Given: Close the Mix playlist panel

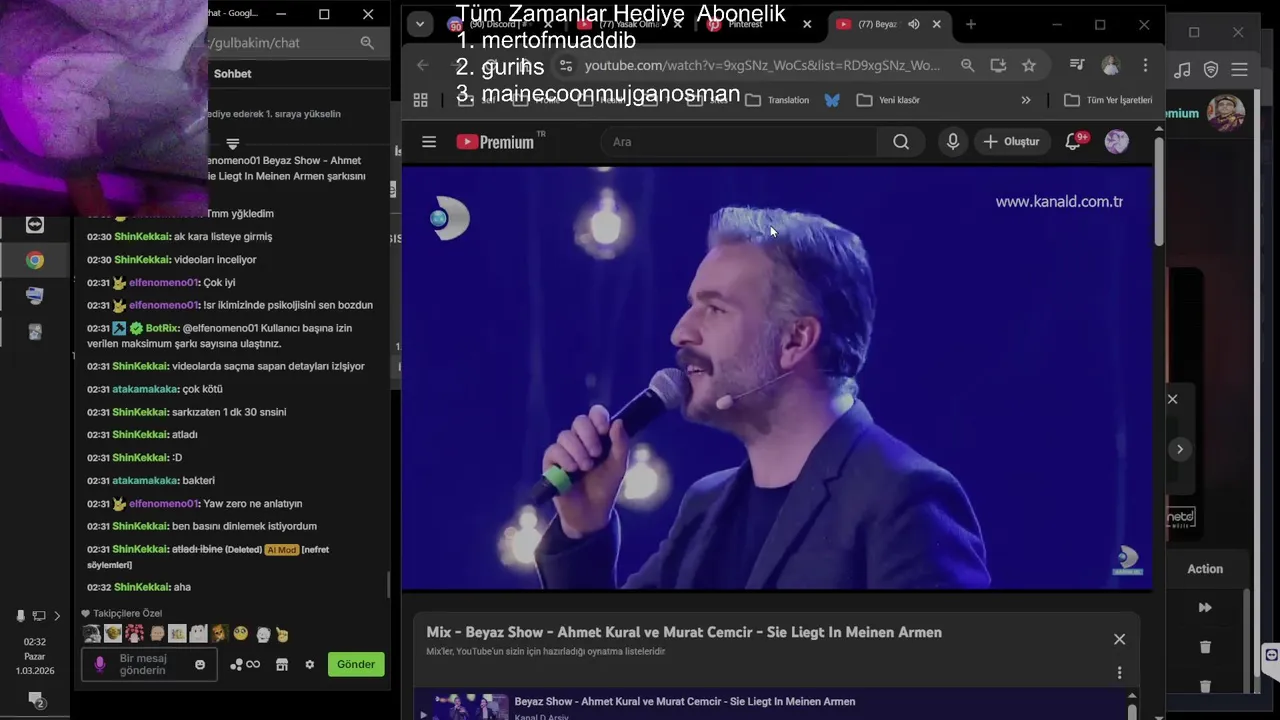Looking at the screenshot, I should [x=1119, y=639].
